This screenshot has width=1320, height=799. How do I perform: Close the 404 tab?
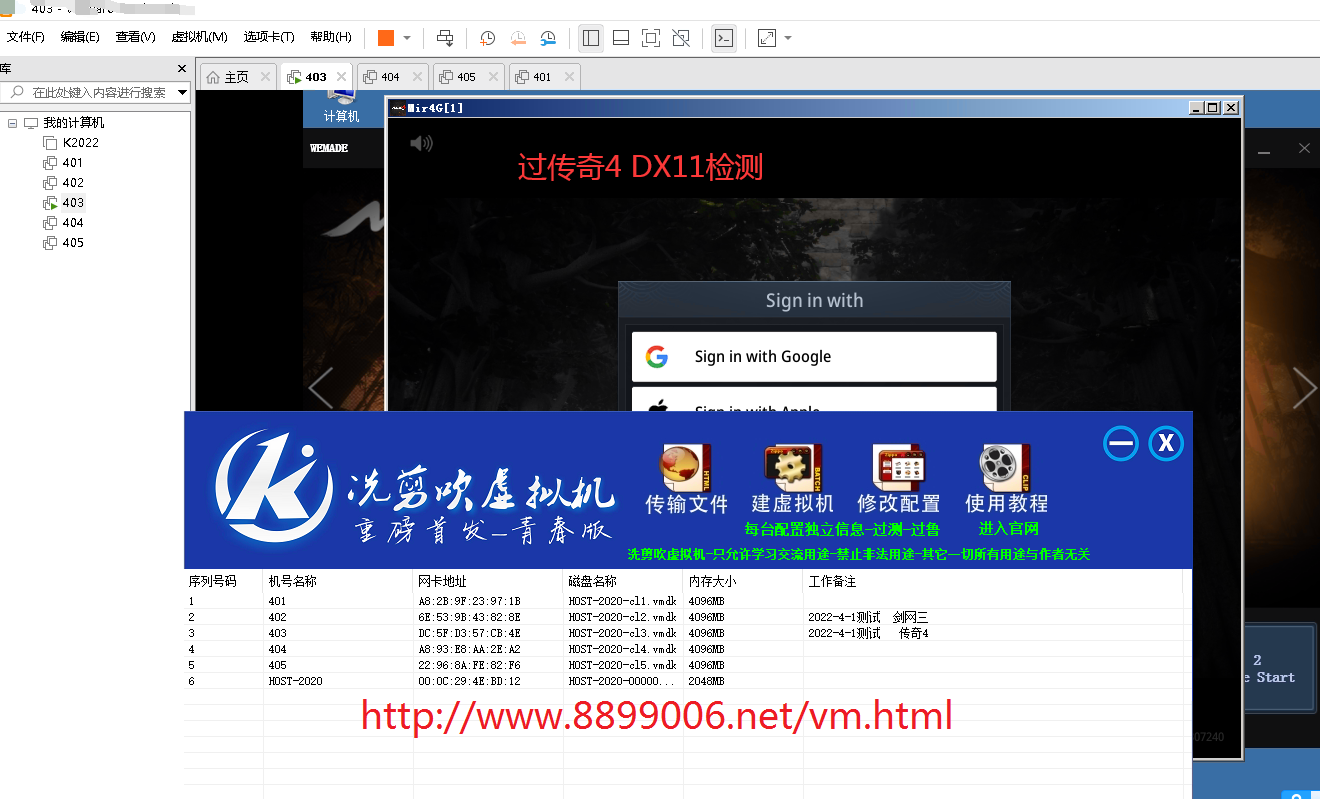[x=417, y=76]
